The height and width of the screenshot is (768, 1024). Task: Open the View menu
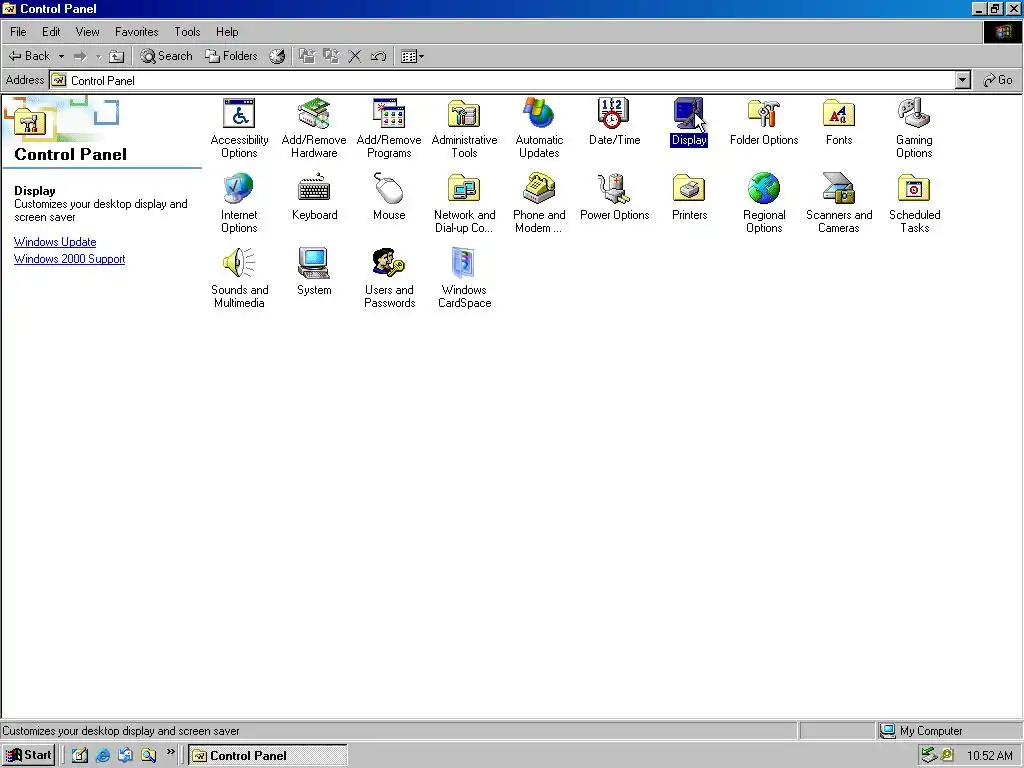[87, 31]
